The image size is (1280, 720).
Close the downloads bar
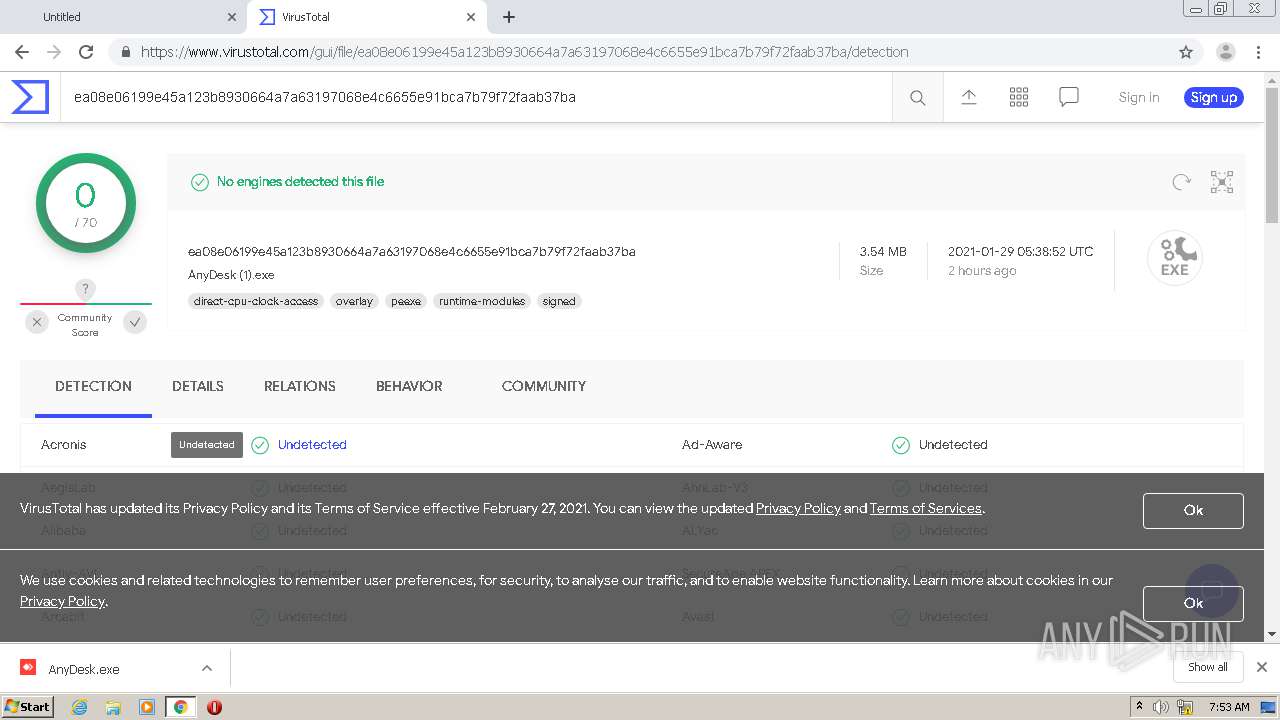(x=1262, y=667)
